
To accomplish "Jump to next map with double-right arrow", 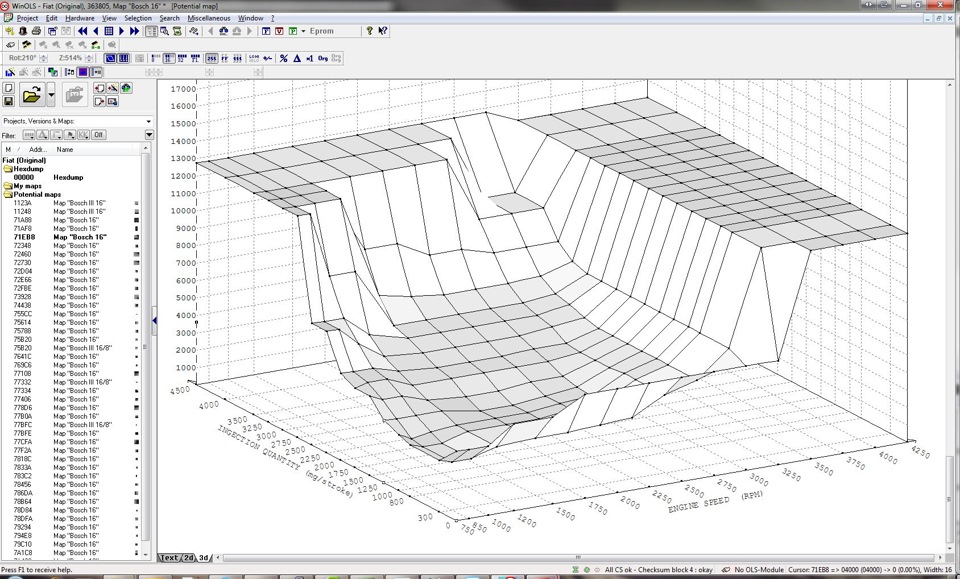I will [x=134, y=31].
